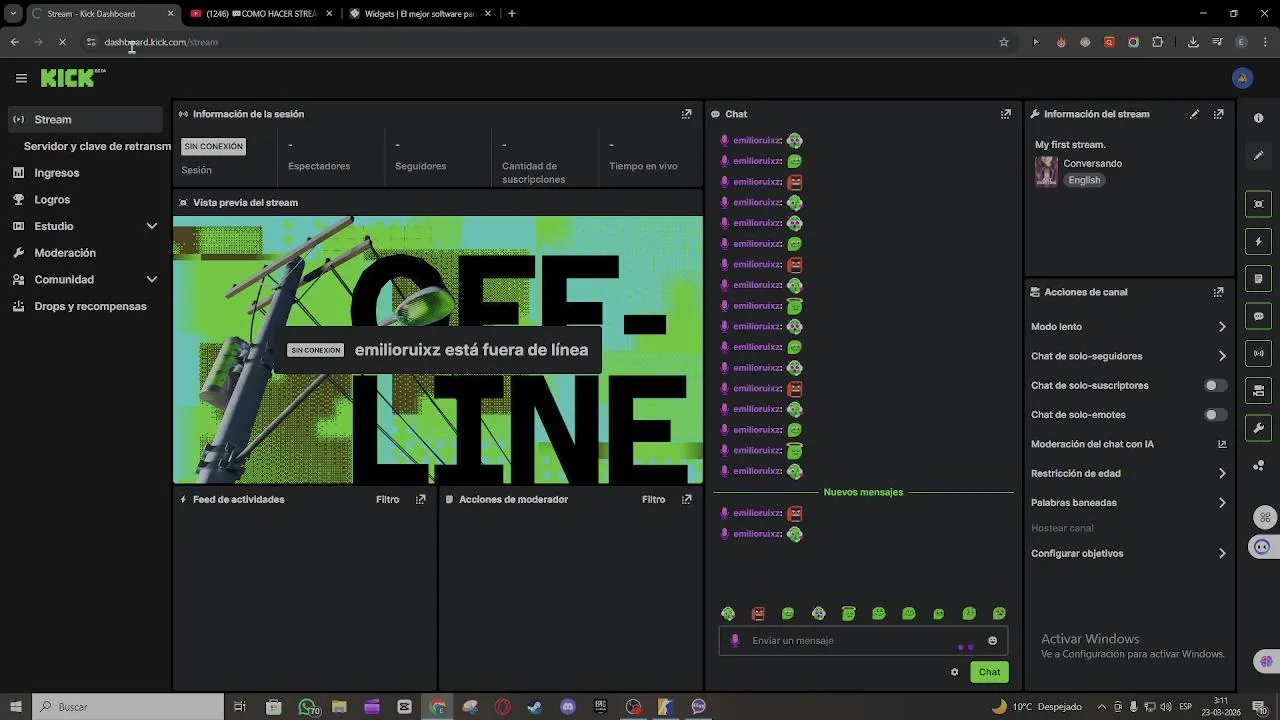Insert the red angry emote from the quick emote row
The image size is (1280, 720).
(758, 614)
